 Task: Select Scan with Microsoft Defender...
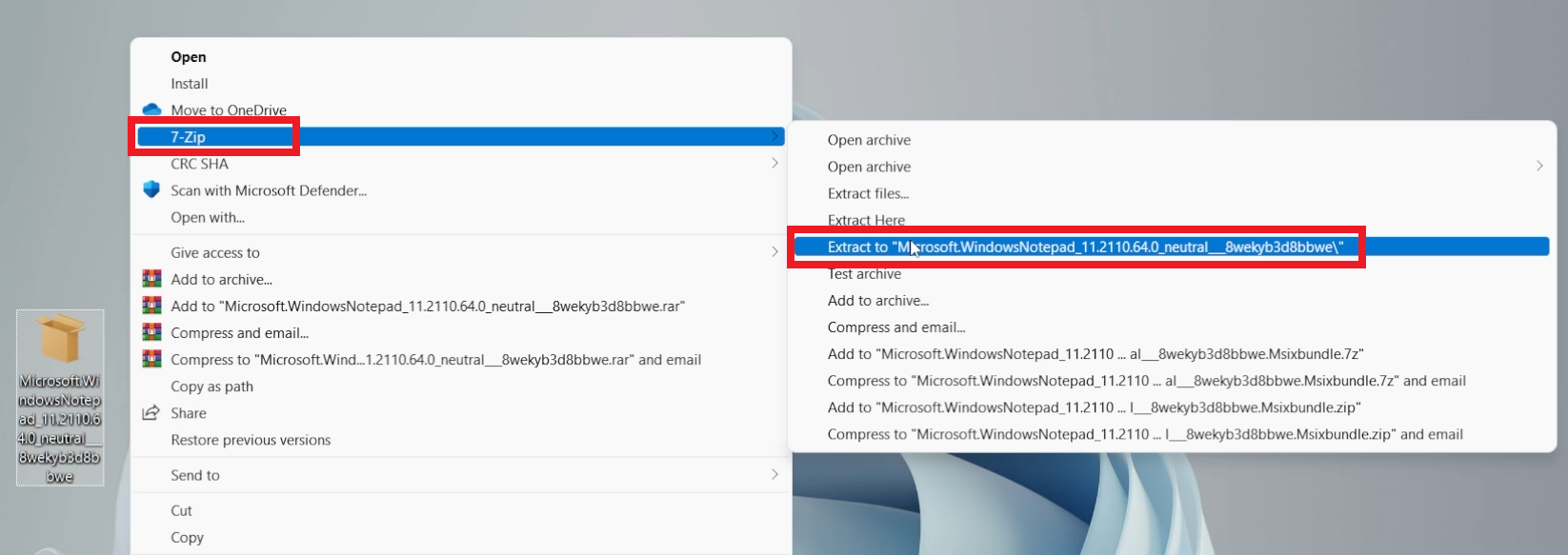click(269, 190)
